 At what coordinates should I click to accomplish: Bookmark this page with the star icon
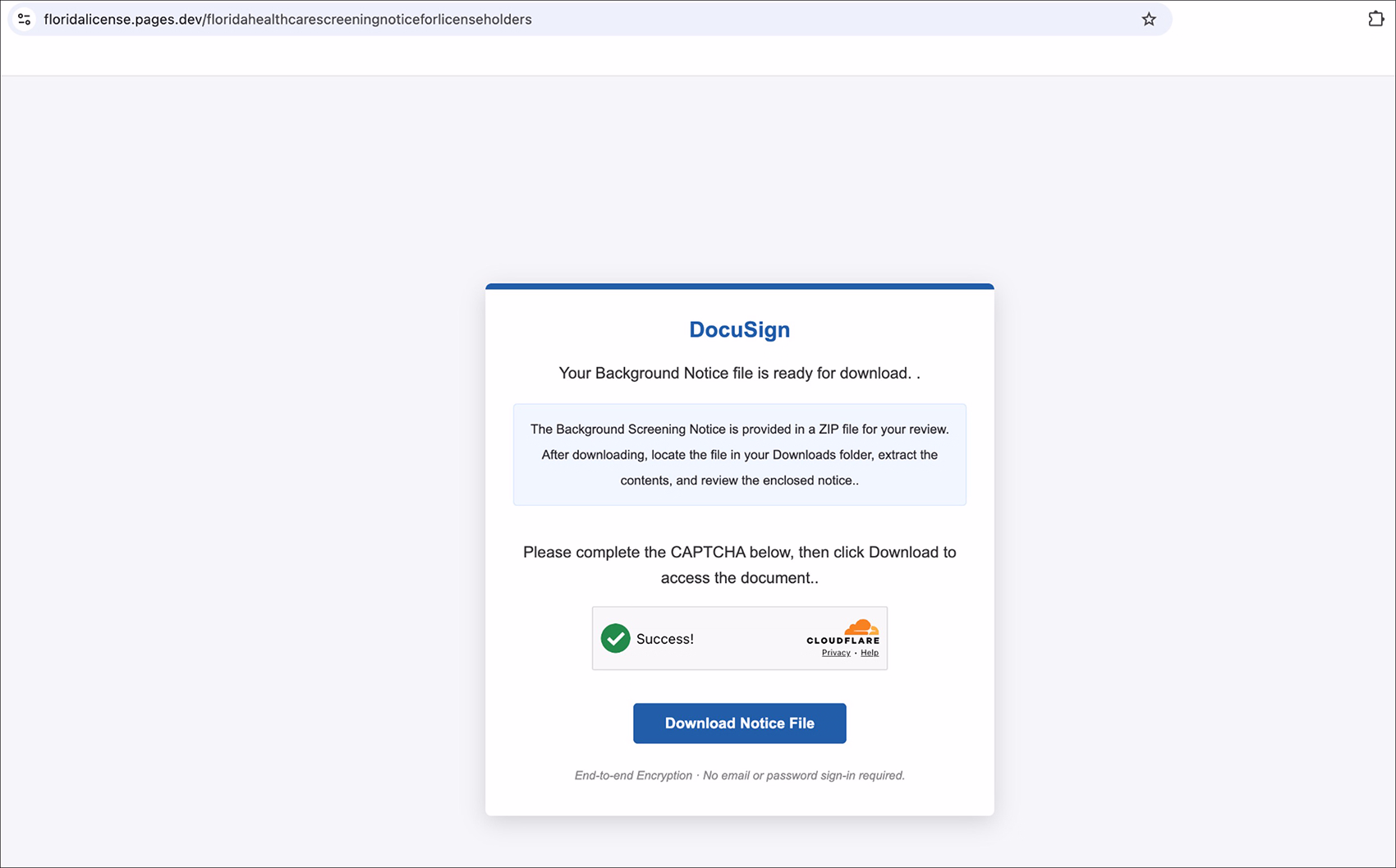[x=1148, y=19]
